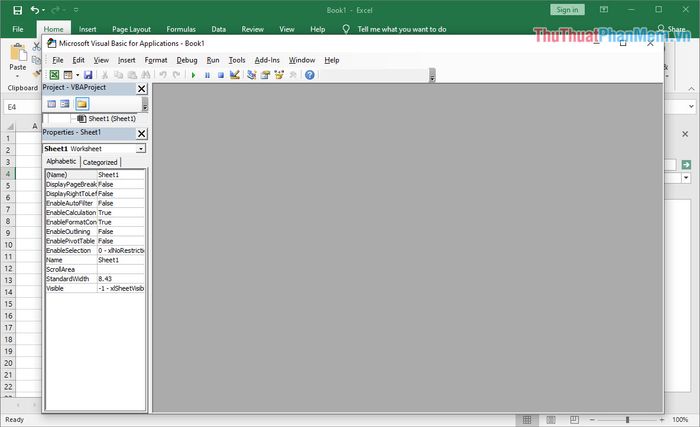Toggle Design Mode icon

point(235,75)
